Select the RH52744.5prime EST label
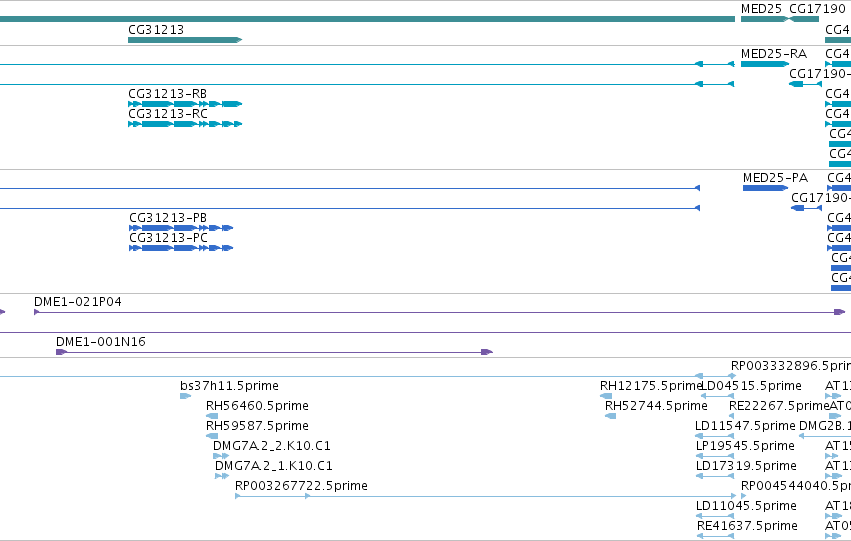The height and width of the screenshot is (541, 851). pyautogui.click(x=656, y=406)
